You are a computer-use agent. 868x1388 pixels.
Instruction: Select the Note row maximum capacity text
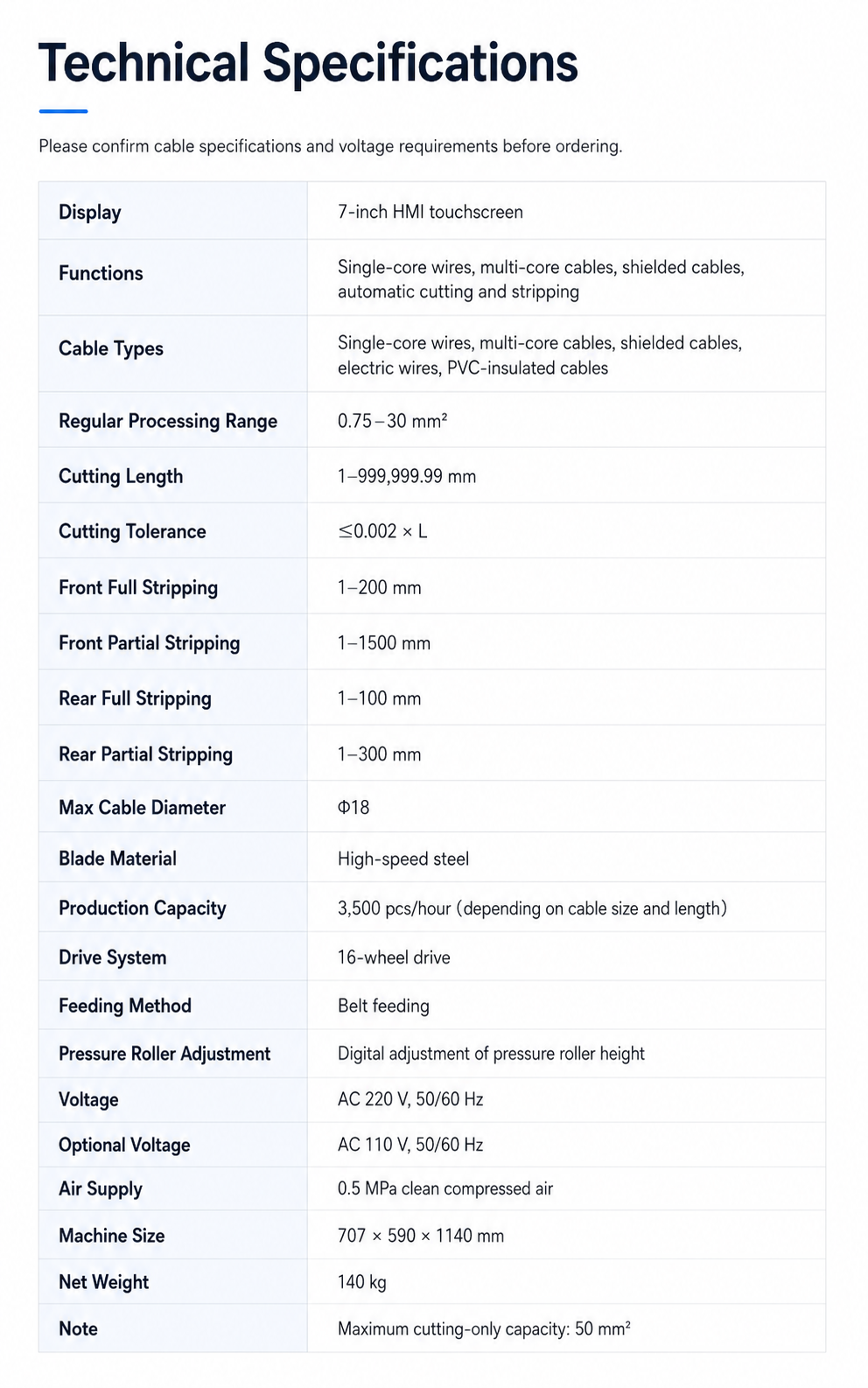click(484, 1328)
